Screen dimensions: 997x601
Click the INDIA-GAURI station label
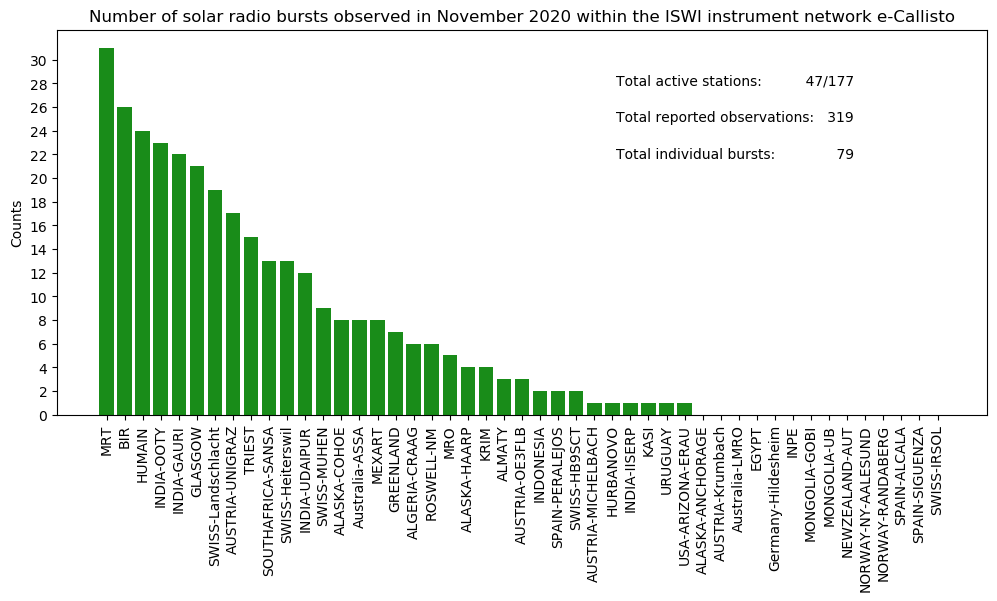[x=178, y=471]
